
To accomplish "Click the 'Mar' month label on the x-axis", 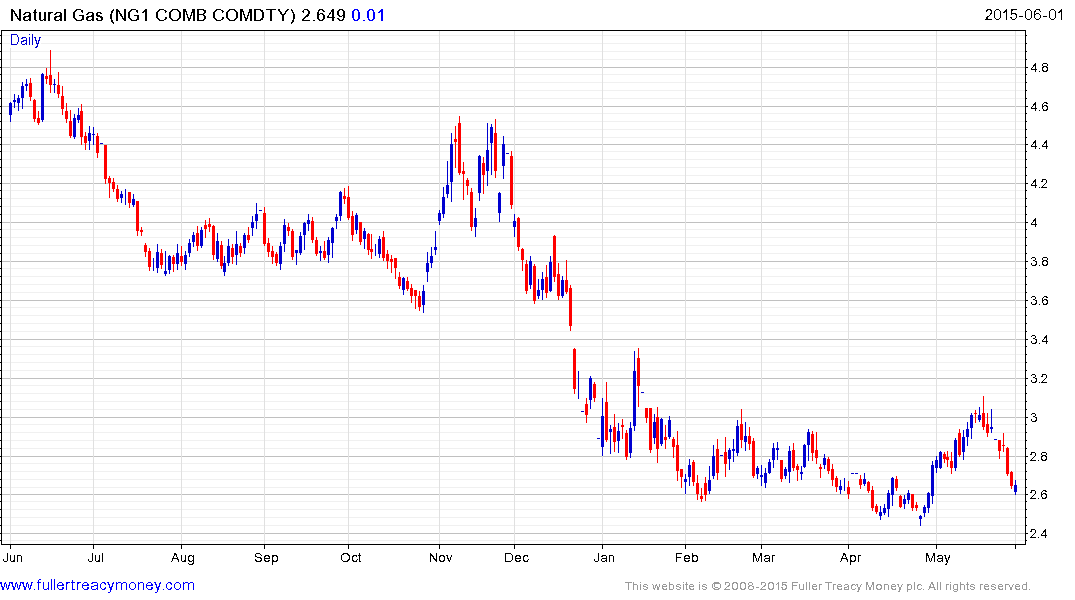I will click(764, 557).
